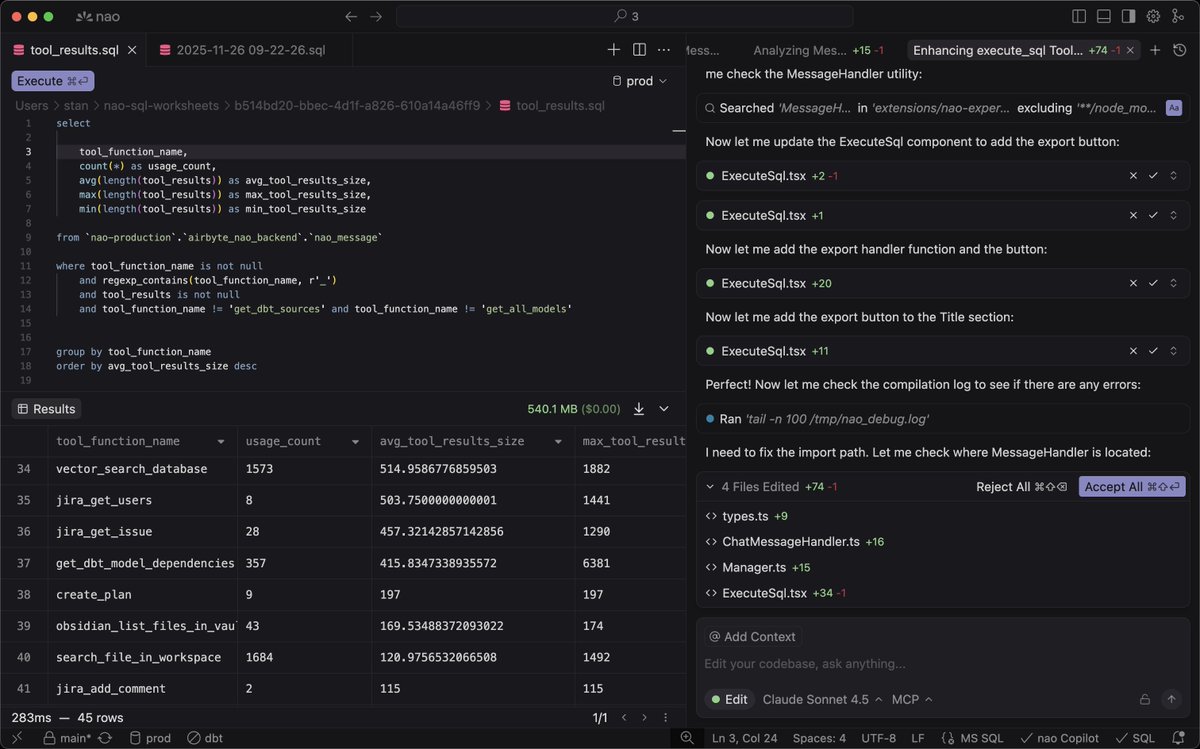The width and height of the screenshot is (1200, 749).
Task: Select cell 'jira_get_users'
Action: tap(142, 500)
